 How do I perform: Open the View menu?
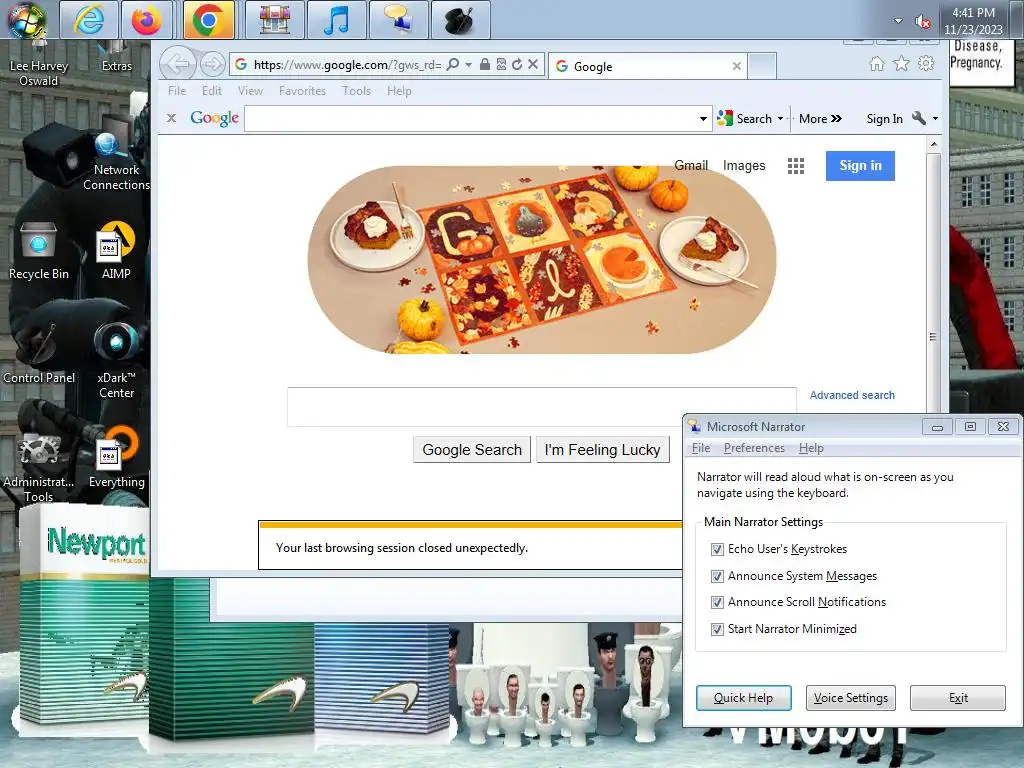click(250, 91)
